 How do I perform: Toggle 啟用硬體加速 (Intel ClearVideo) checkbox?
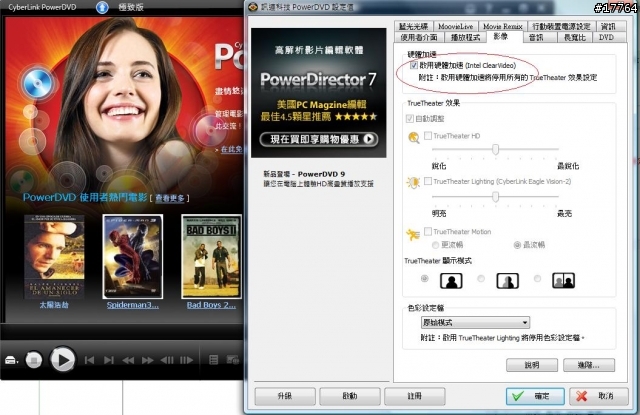click(413, 65)
